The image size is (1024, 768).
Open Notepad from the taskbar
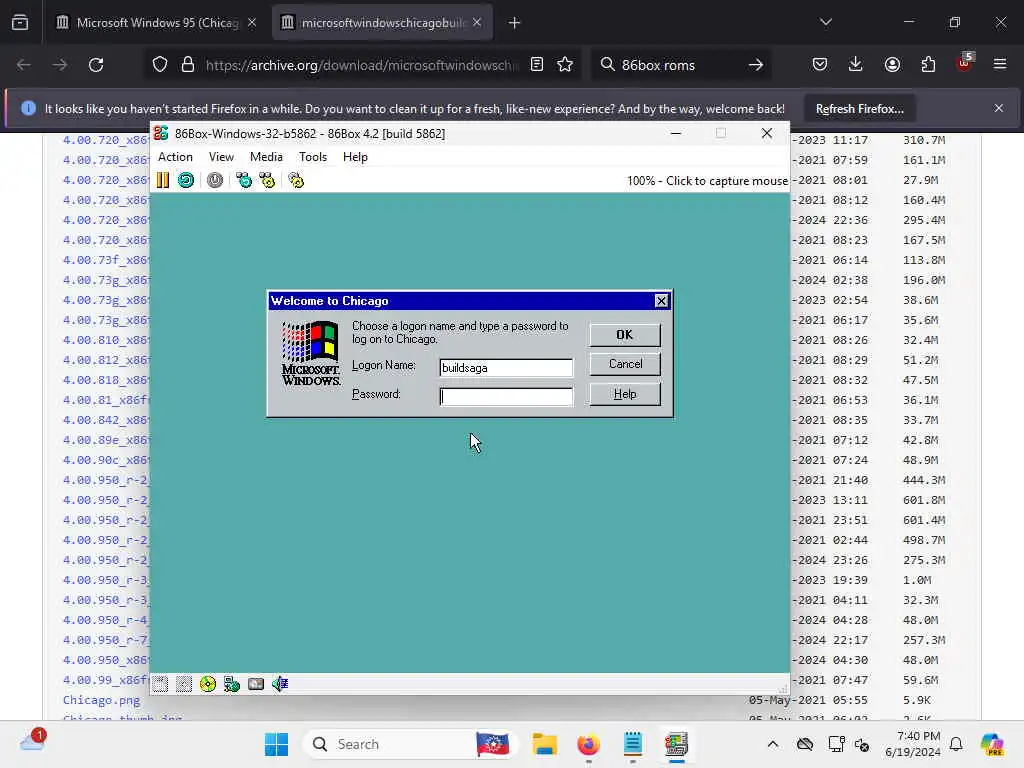pyautogui.click(x=632, y=744)
